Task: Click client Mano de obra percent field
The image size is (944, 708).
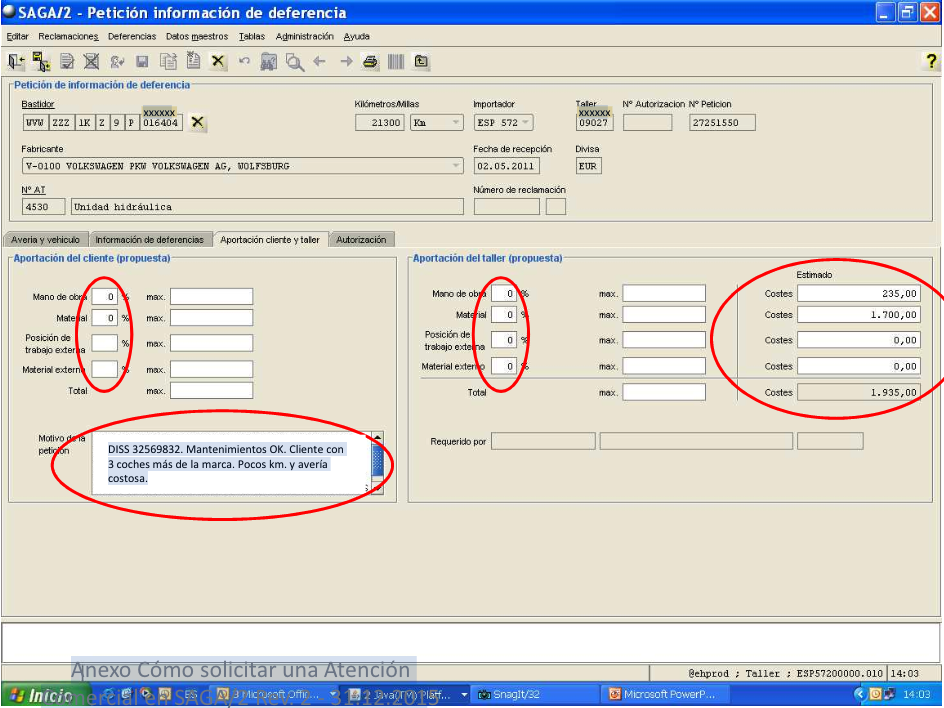Action: pyautogui.click(x=104, y=296)
